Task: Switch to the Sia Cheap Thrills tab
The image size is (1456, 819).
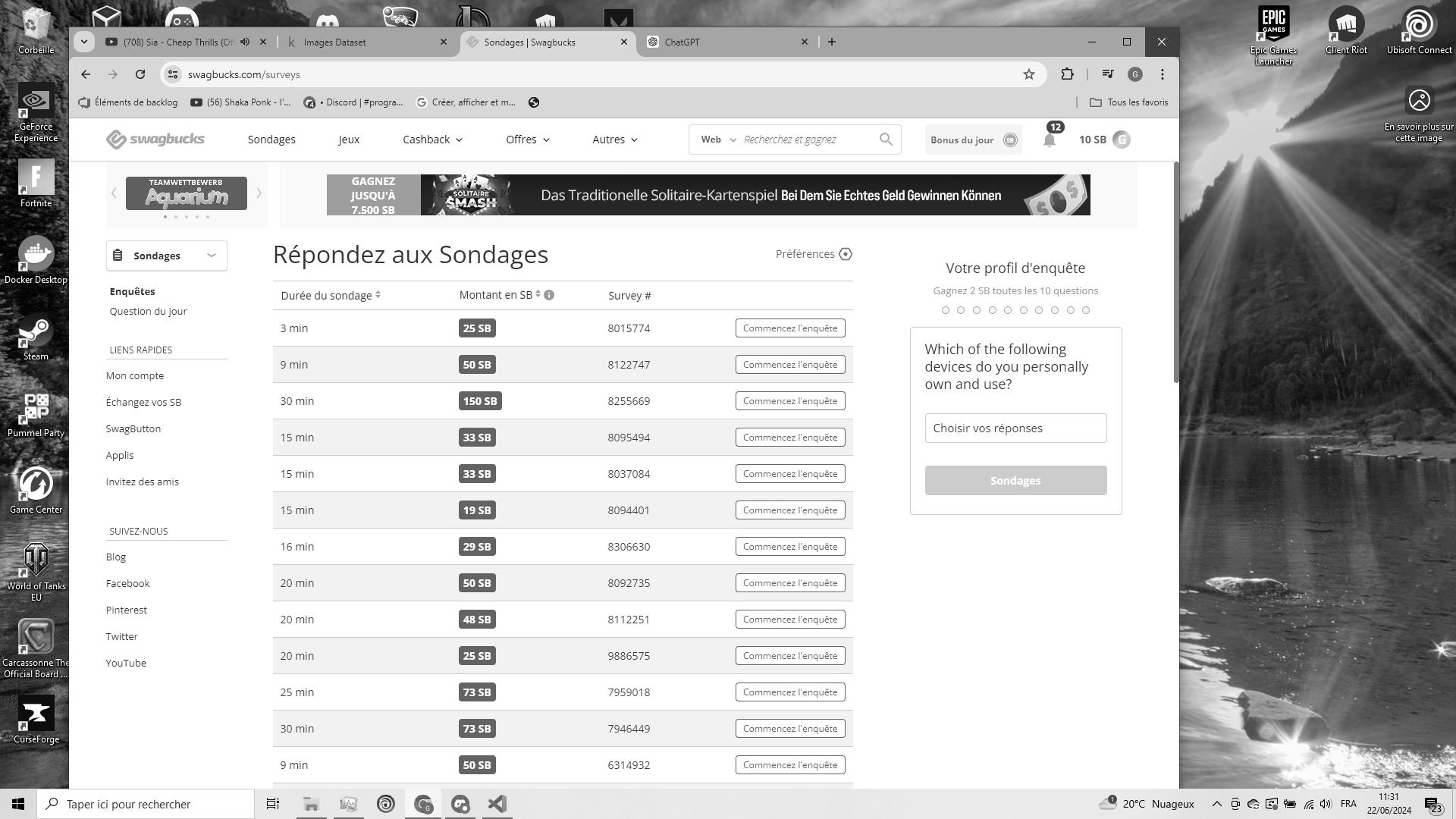Action: point(178,42)
